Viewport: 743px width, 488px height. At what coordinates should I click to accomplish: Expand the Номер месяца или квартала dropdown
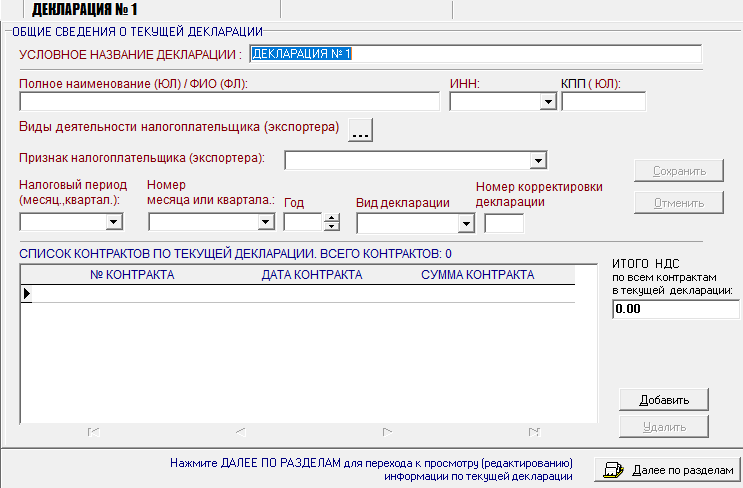[266, 222]
